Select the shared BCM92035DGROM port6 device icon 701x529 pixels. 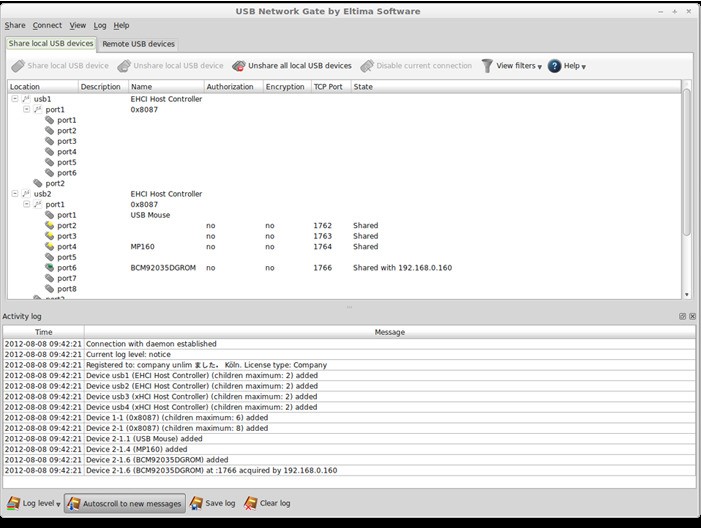point(49,268)
